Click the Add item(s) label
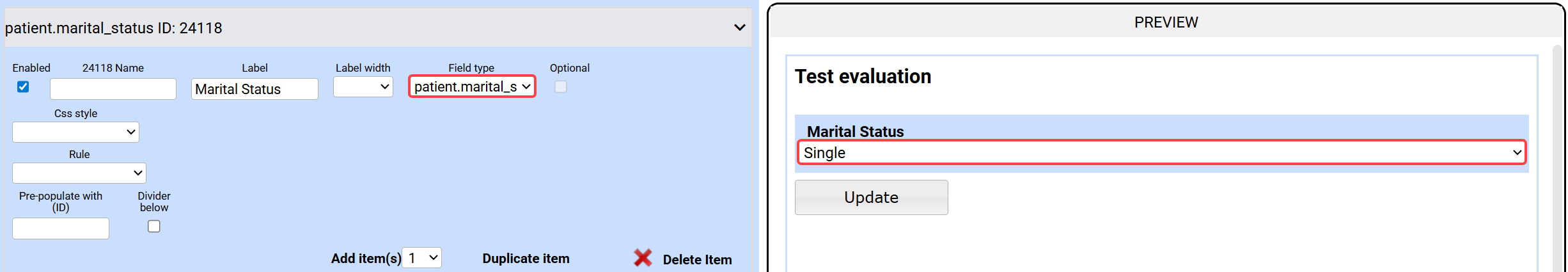The image size is (1568, 272). (366, 259)
